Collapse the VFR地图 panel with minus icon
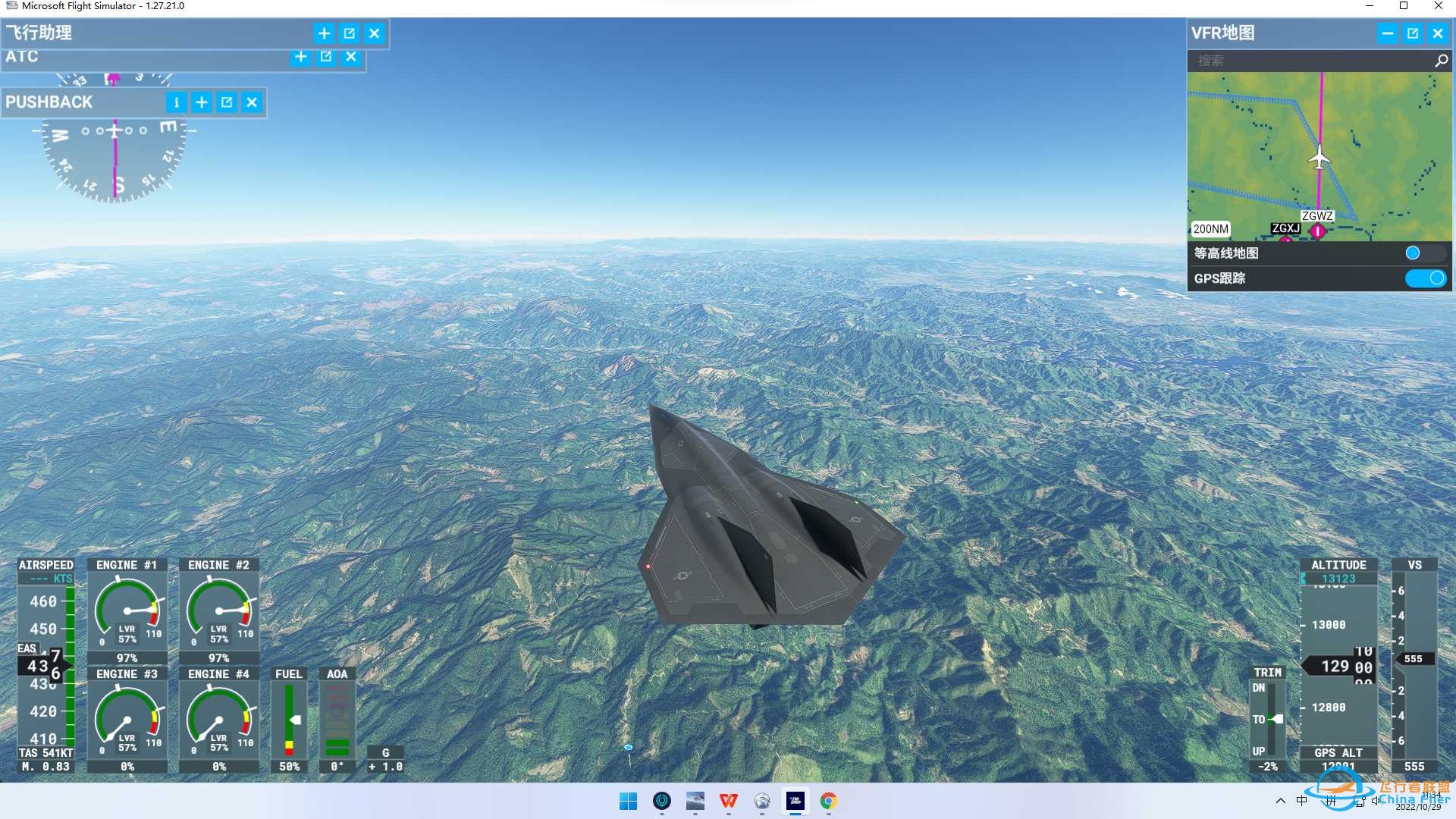Viewport: 1456px width, 819px height. [1387, 33]
